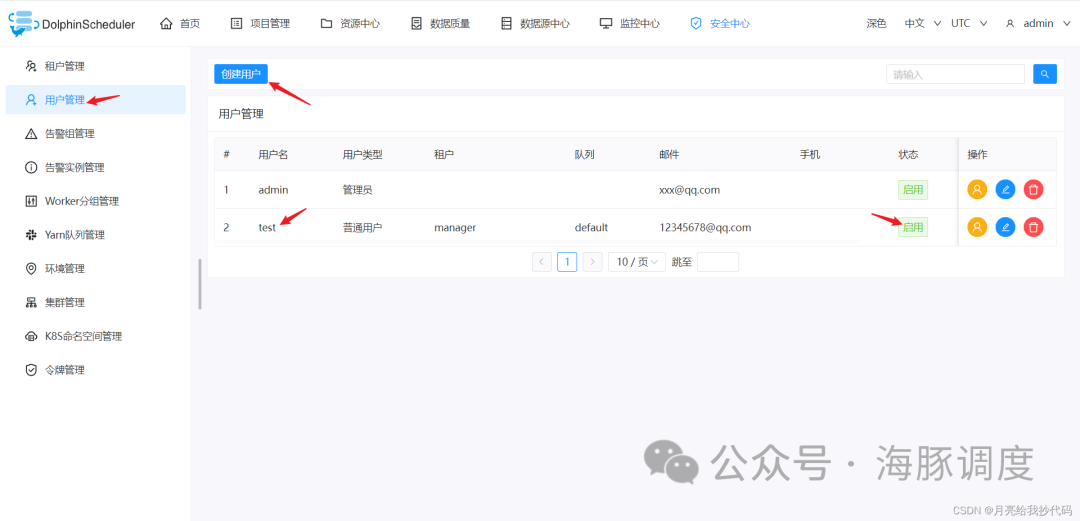Open 令牌管理 in sidebar
This screenshot has height=521, width=1080.
tap(95, 370)
